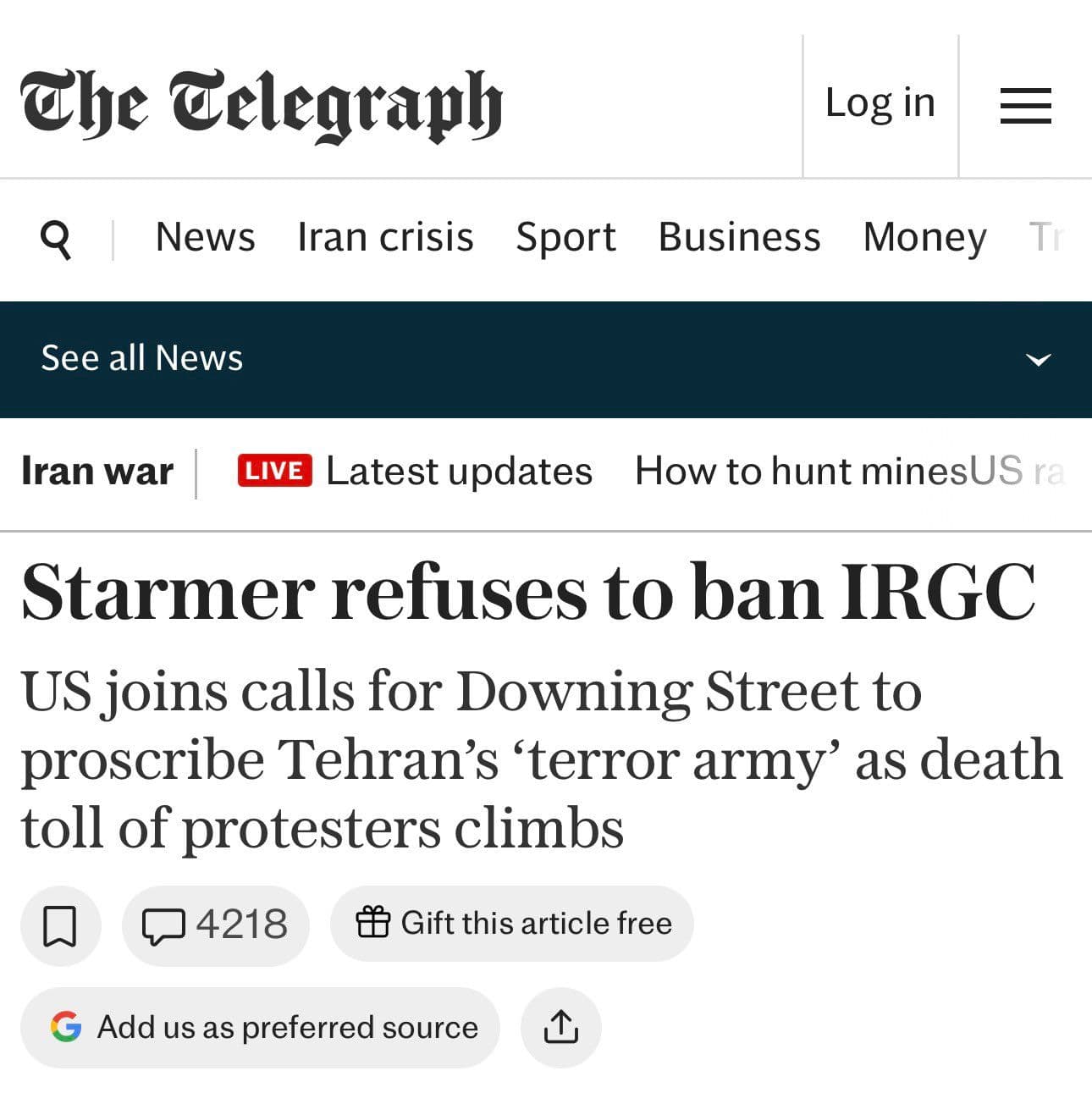Switch to the Sport section
This screenshot has width=1092, height=1104.
click(x=565, y=237)
